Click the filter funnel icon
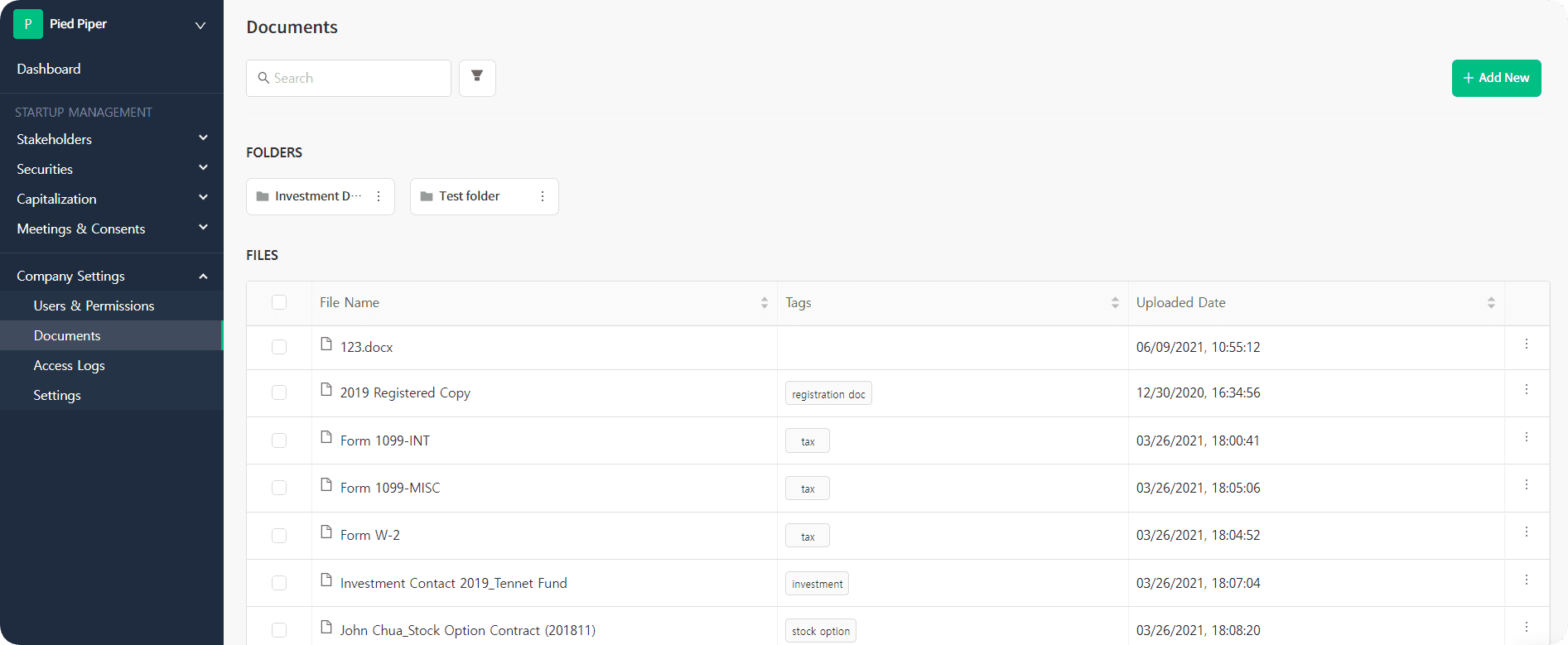The height and width of the screenshot is (645, 1568). [477, 78]
